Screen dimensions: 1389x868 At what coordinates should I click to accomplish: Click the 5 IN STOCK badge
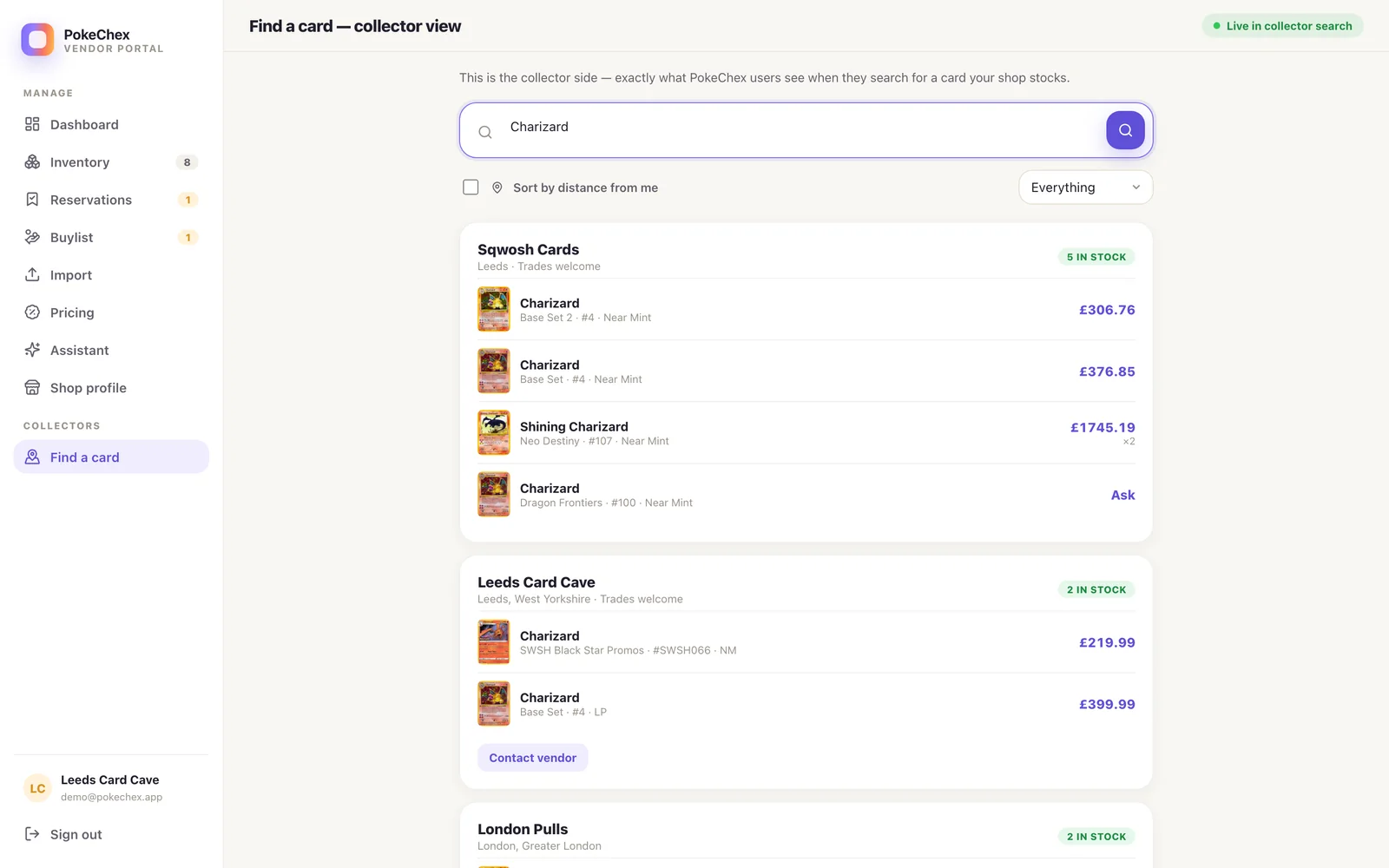coord(1096,257)
